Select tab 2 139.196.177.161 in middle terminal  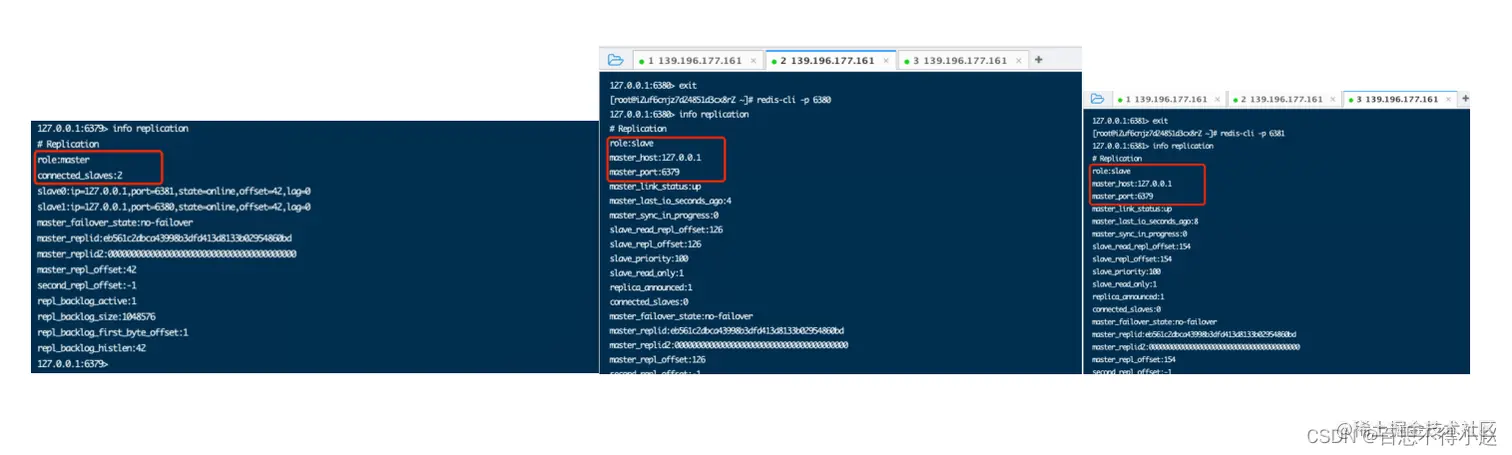pyautogui.click(x=830, y=61)
